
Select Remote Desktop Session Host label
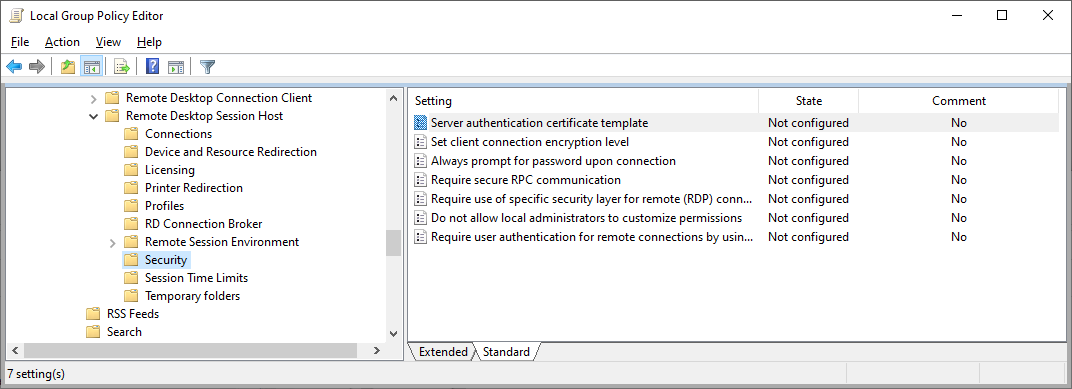click(x=204, y=116)
